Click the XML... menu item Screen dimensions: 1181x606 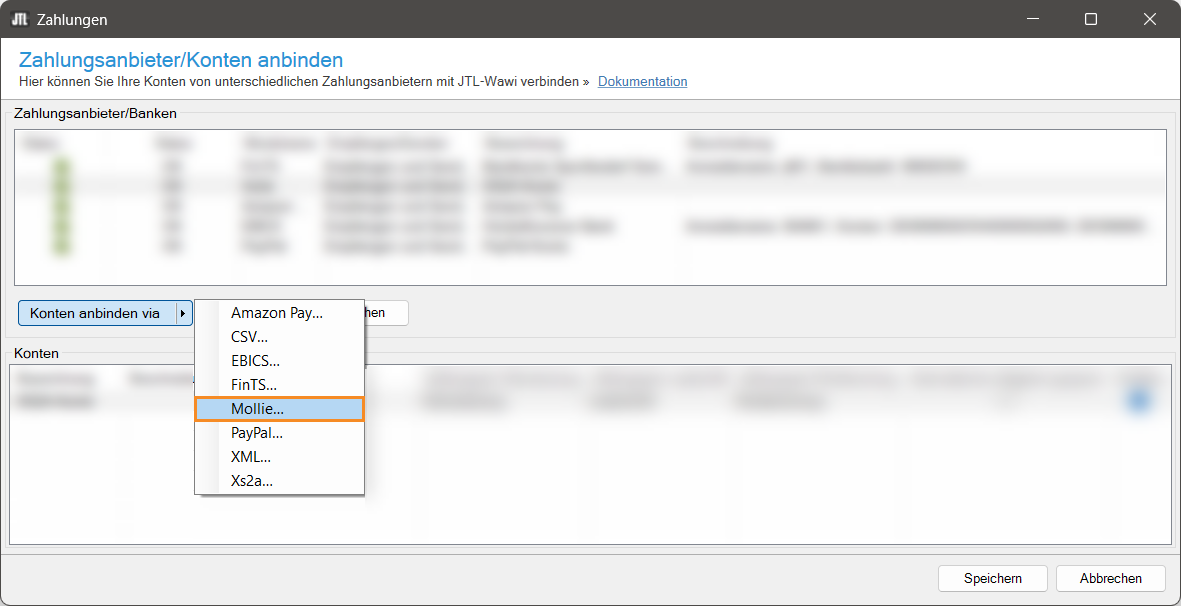(251, 457)
